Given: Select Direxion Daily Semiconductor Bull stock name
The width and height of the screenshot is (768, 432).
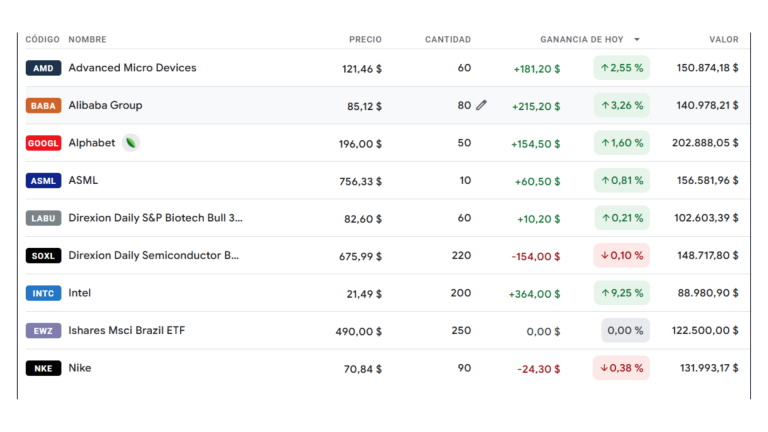Looking at the screenshot, I should pyautogui.click(x=153, y=255).
